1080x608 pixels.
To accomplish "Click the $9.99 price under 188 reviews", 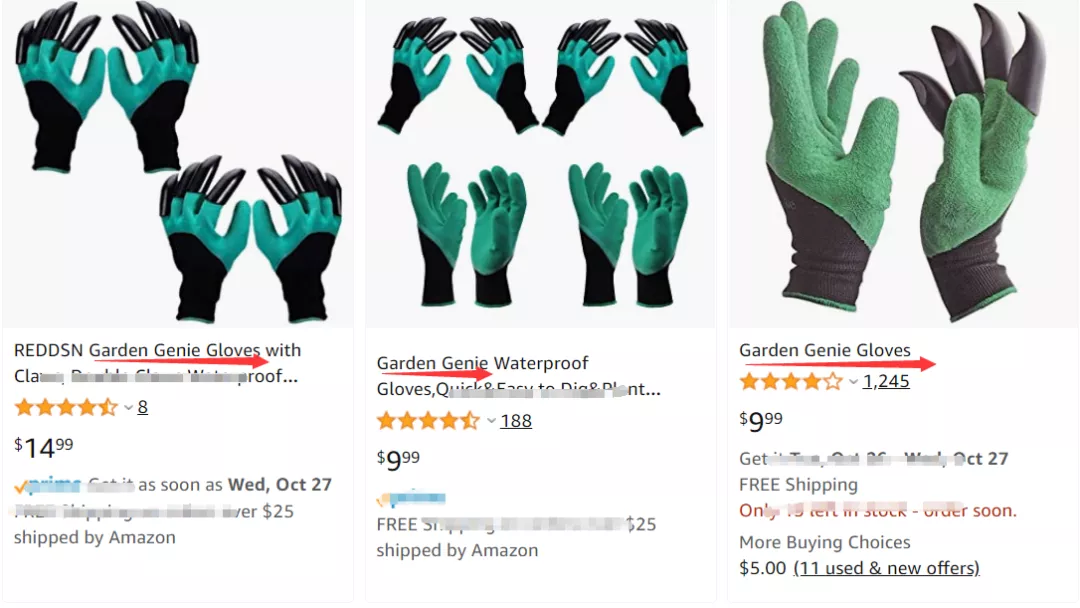I will (398, 459).
